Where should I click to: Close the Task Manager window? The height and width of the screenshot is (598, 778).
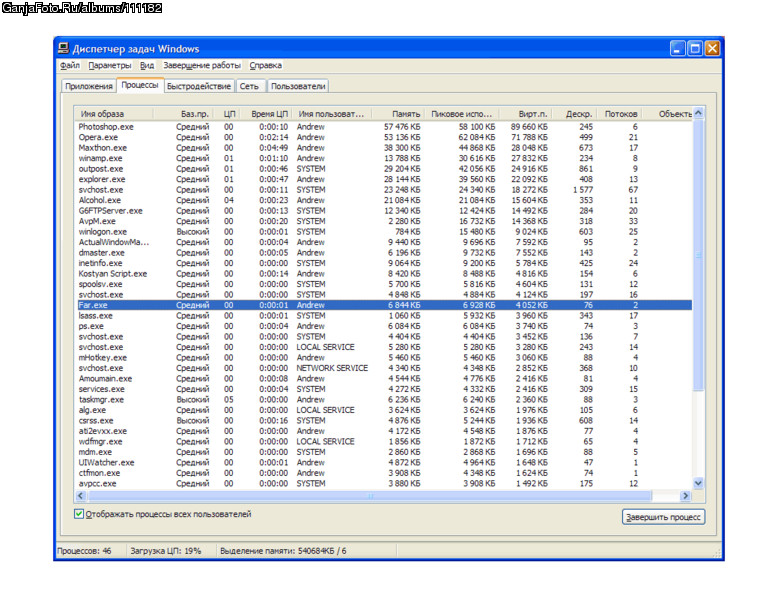tap(712, 48)
